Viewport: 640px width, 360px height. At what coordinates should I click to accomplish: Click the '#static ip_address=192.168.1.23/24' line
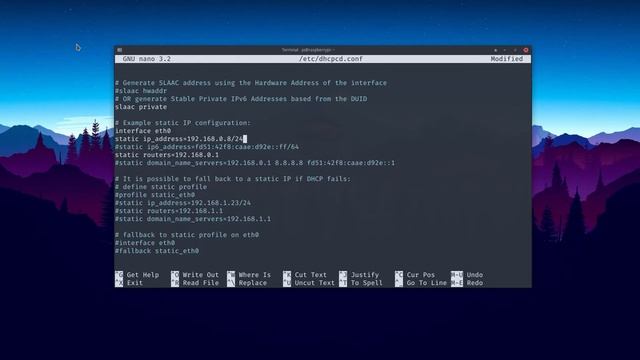pos(183,203)
